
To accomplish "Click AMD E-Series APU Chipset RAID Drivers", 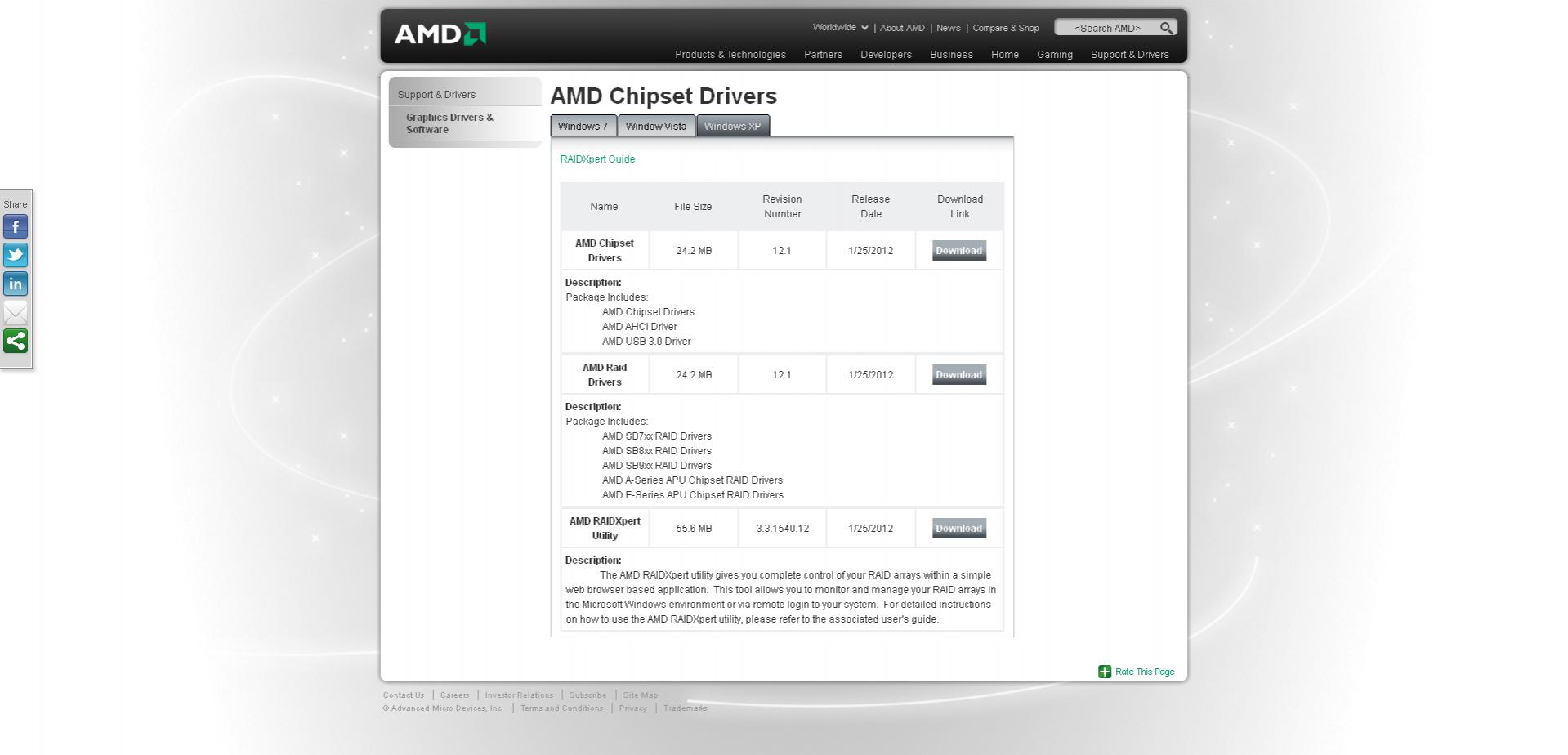I will 693,495.
